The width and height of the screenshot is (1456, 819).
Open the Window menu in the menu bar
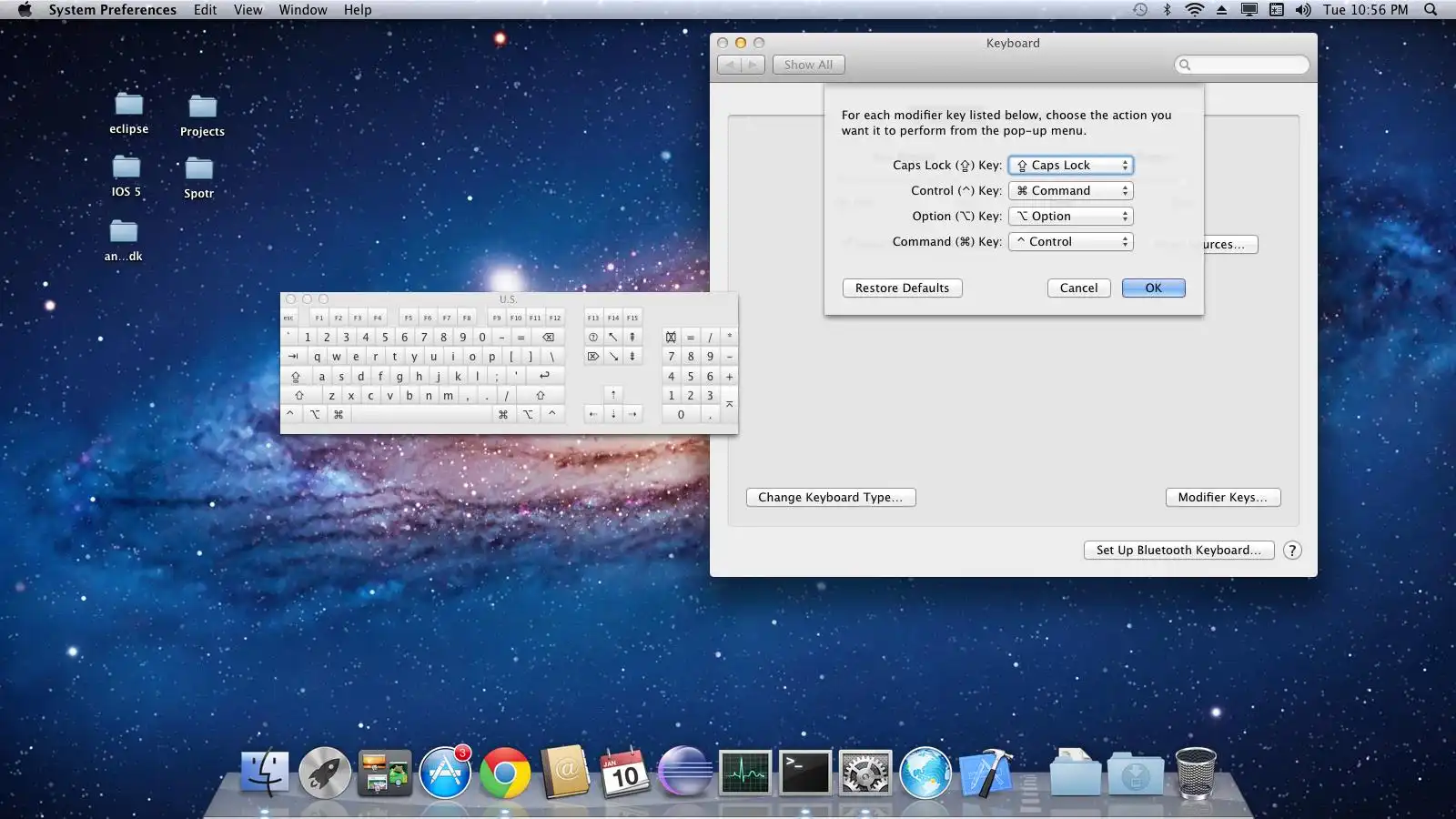[303, 10]
